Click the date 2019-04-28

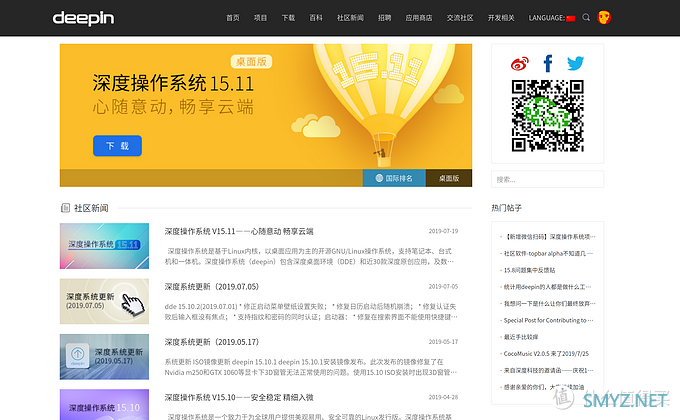pyautogui.click(x=443, y=397)
